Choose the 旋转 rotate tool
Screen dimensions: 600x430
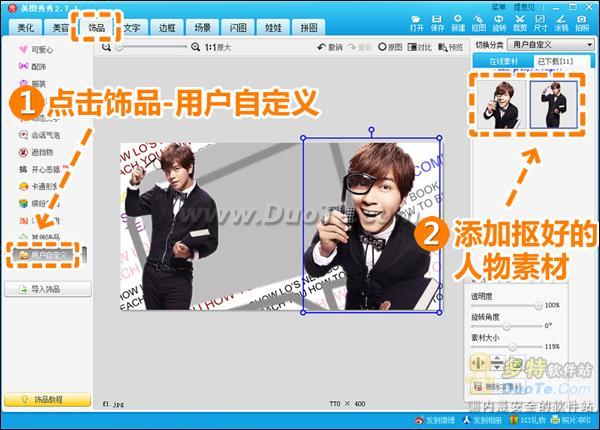tap(499, 23)
